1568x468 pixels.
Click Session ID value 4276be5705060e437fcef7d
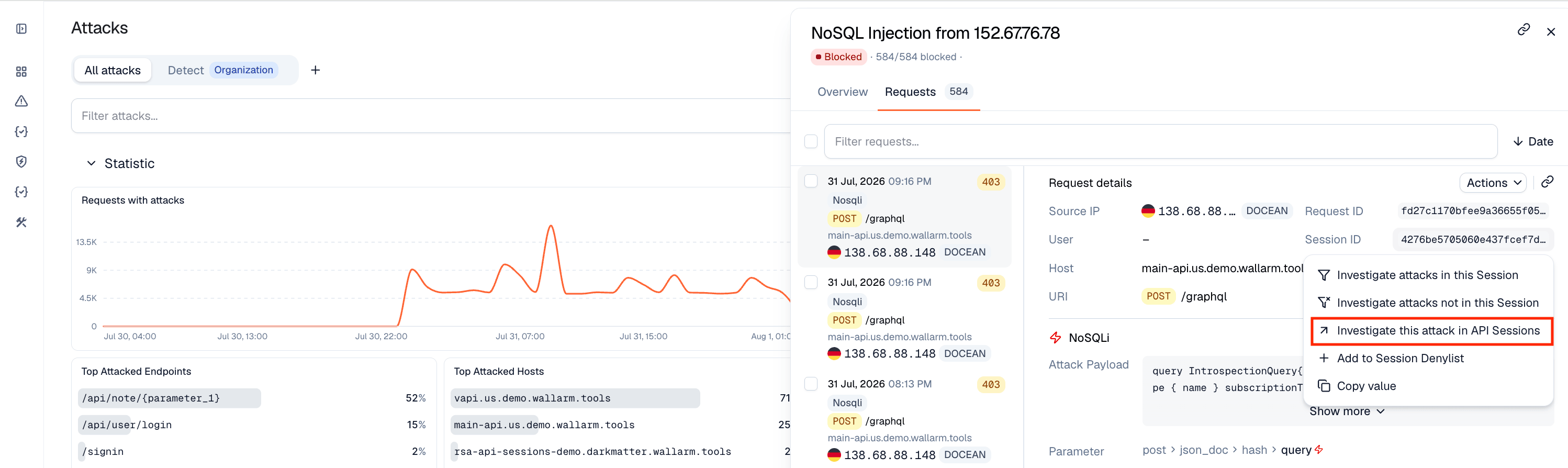1473,239
